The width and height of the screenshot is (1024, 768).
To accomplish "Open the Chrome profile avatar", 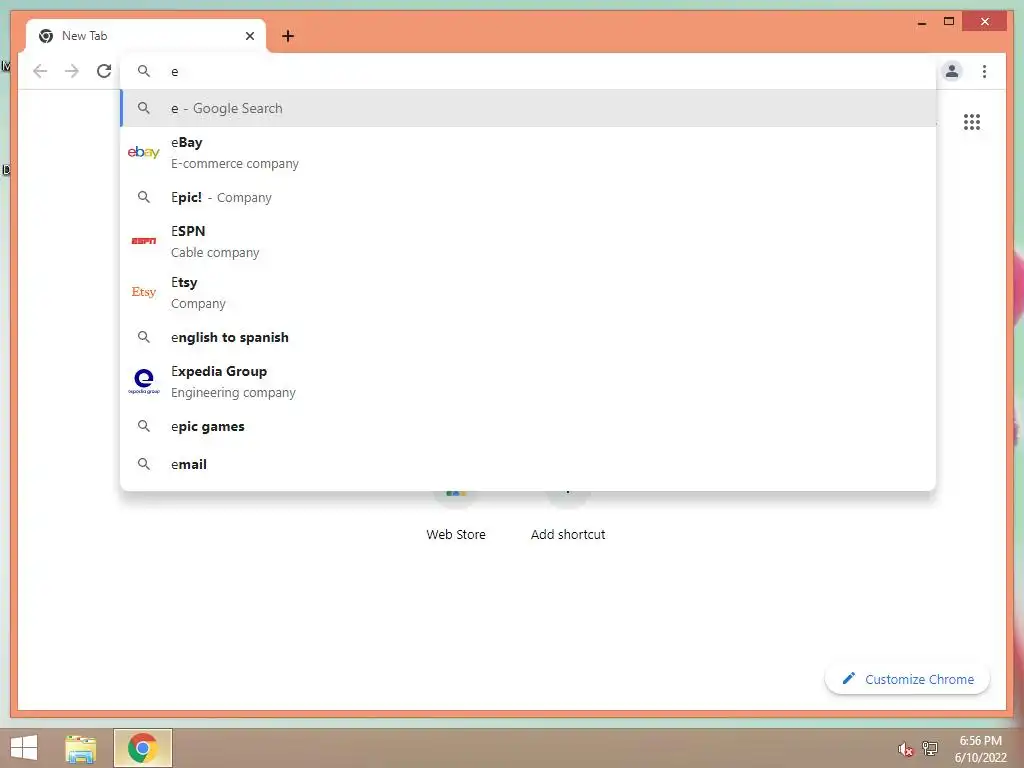I will click(952, 71).
